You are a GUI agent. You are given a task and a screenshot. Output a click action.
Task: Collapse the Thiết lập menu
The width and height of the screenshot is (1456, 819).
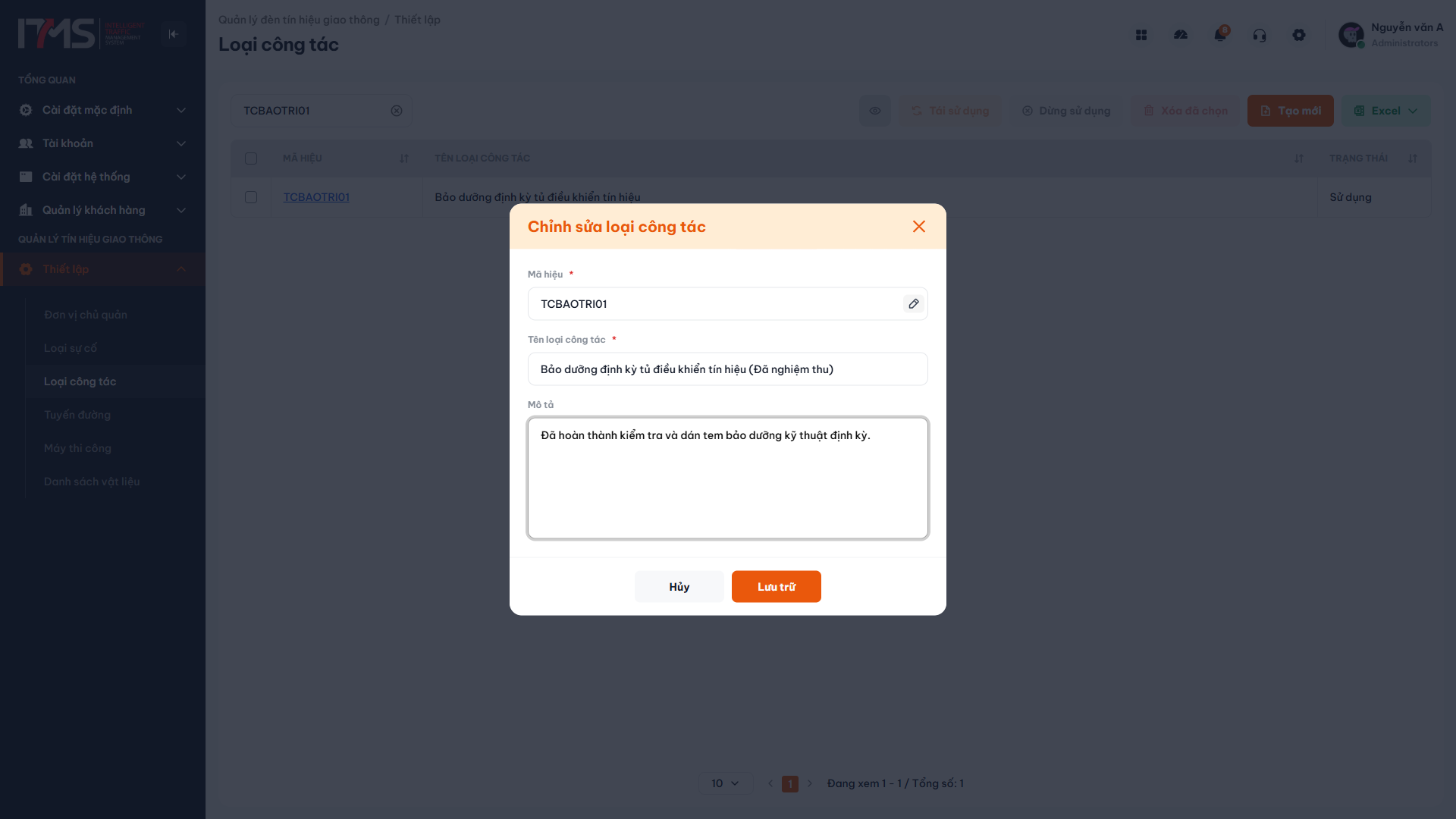click(102, 269)
